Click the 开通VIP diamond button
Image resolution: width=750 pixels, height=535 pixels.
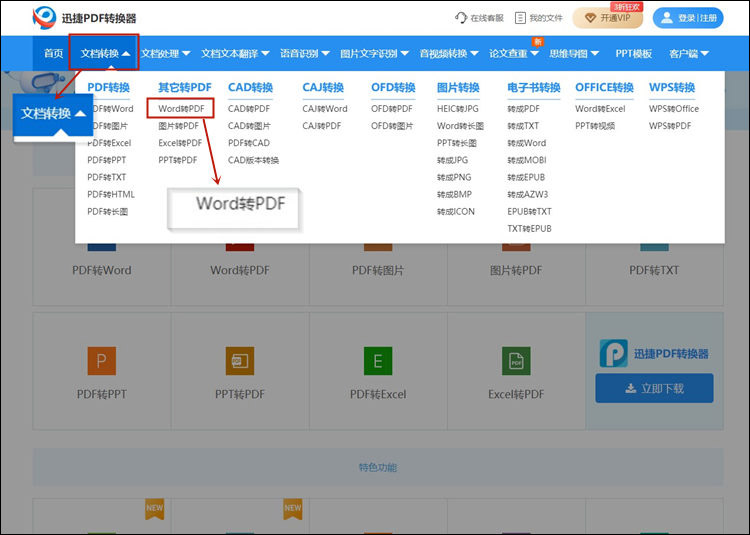[607, 18]
